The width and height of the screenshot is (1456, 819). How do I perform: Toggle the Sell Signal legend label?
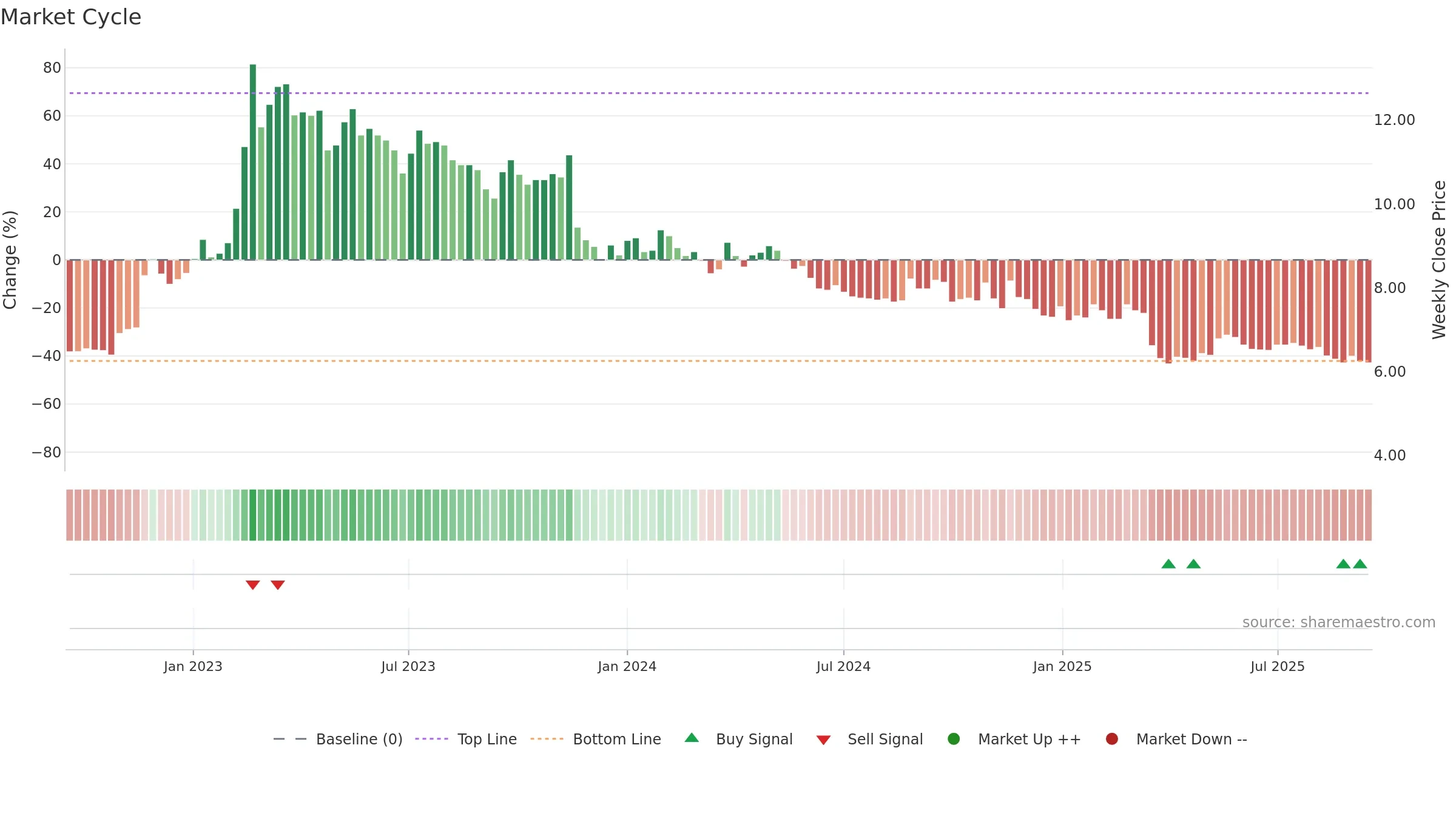point(885,739)
